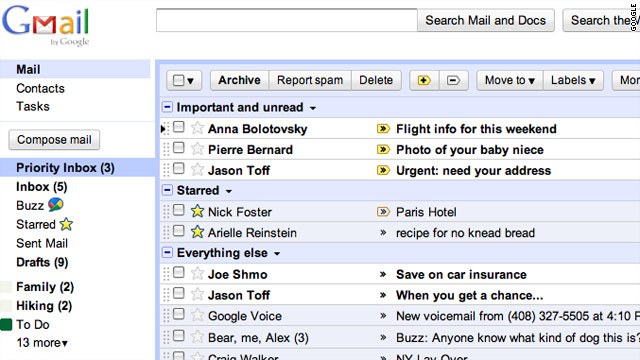Star the Google Voice message
The image size is (640, 360).
click(x=198, y=316)
